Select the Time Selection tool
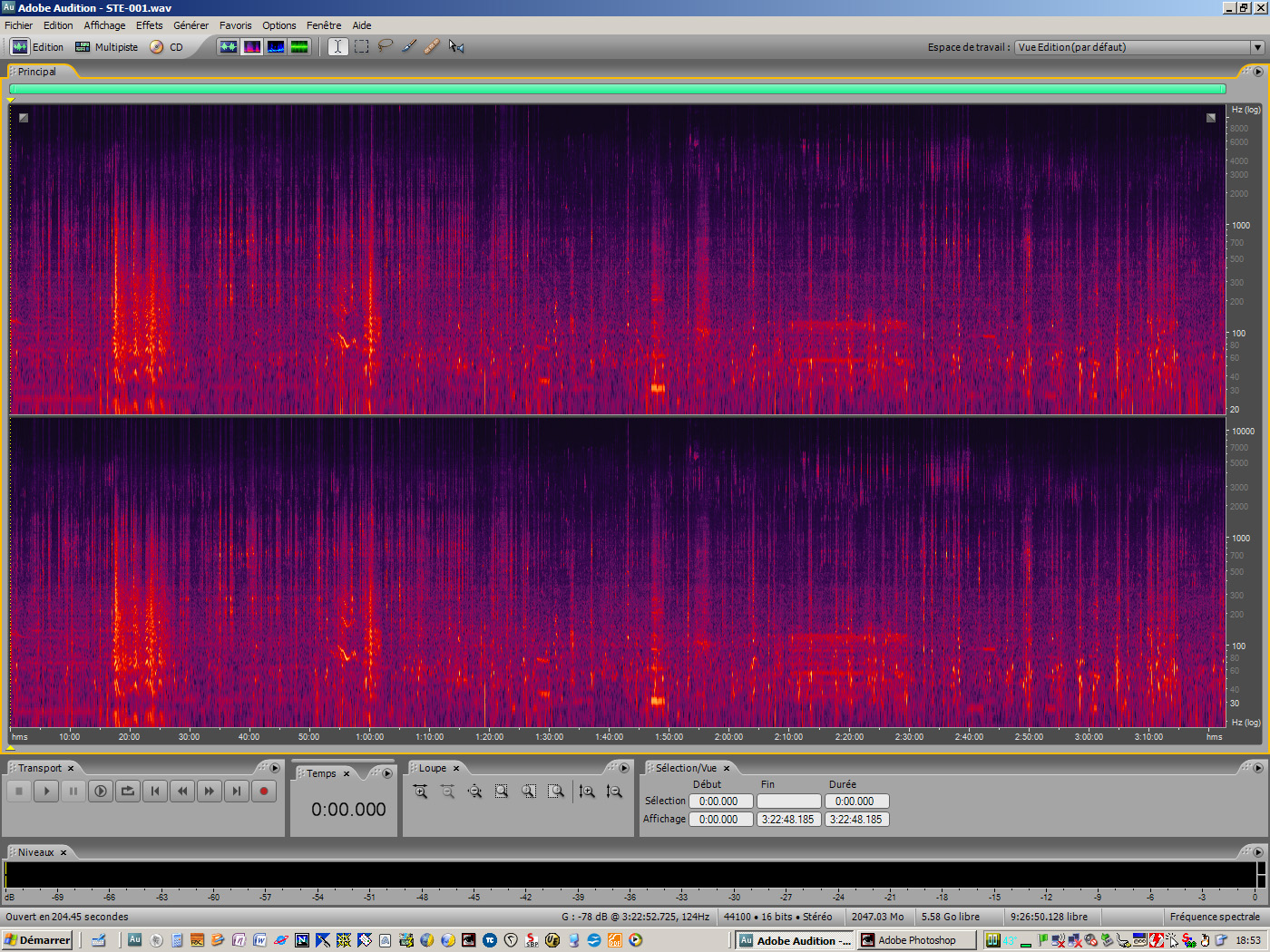 point(337,46)
